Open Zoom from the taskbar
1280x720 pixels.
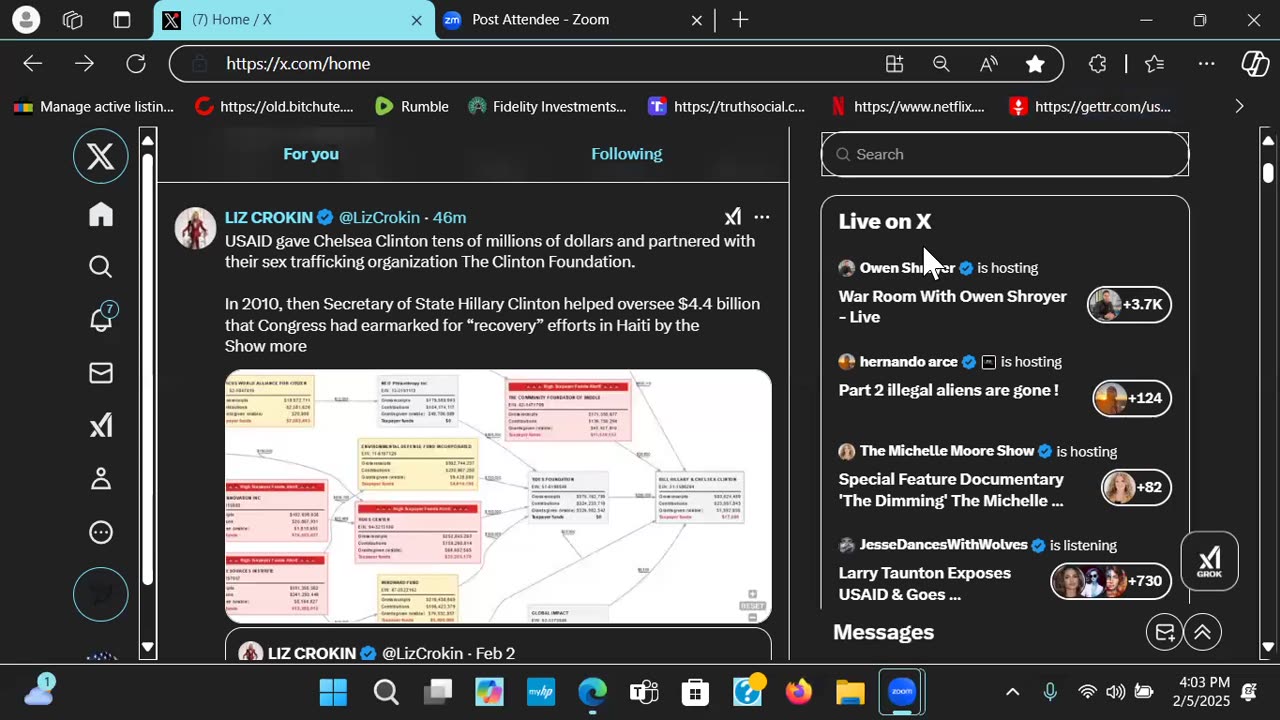point(902,692)
